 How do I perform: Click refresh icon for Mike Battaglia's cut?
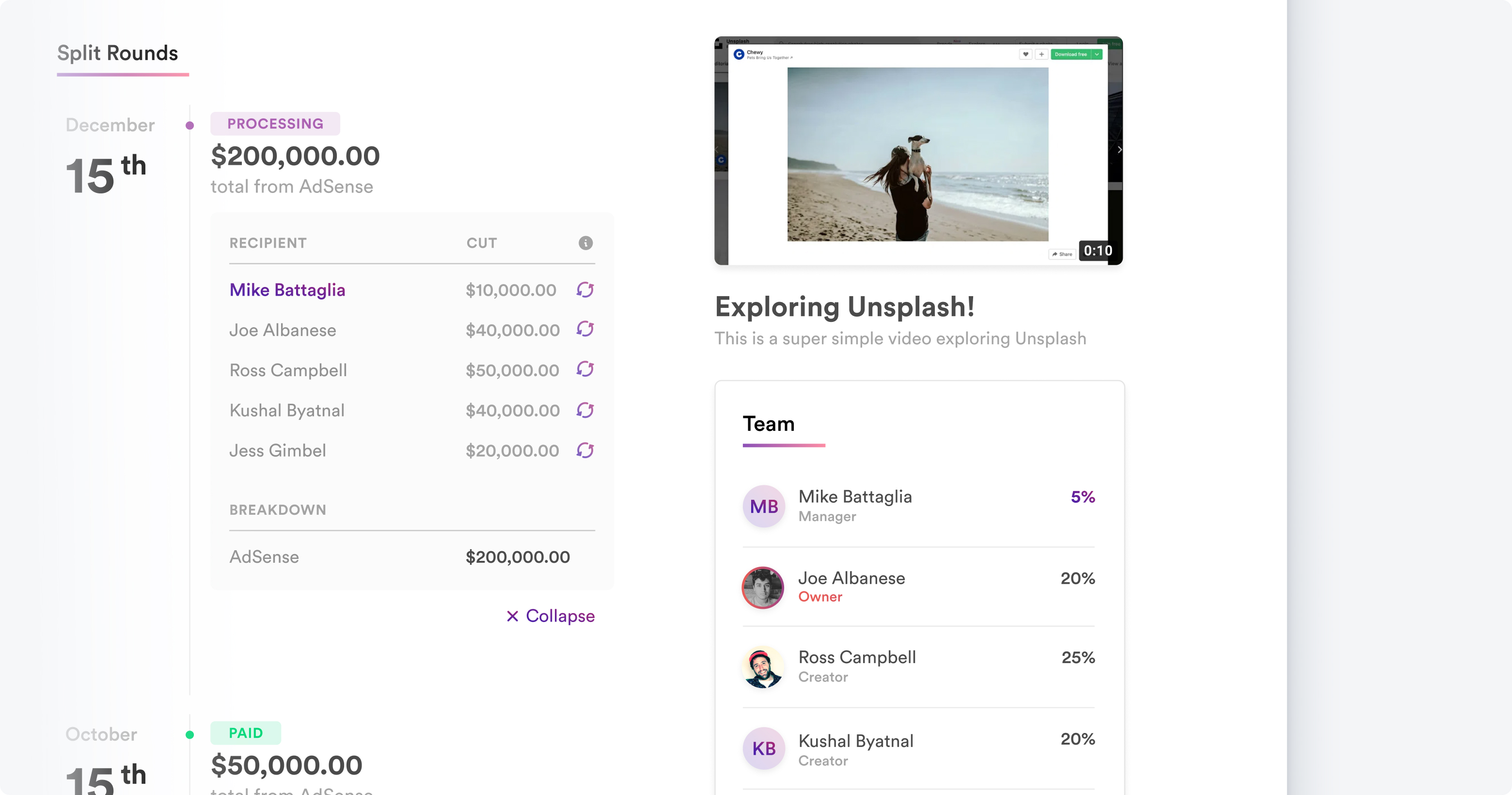click(584, 289)
